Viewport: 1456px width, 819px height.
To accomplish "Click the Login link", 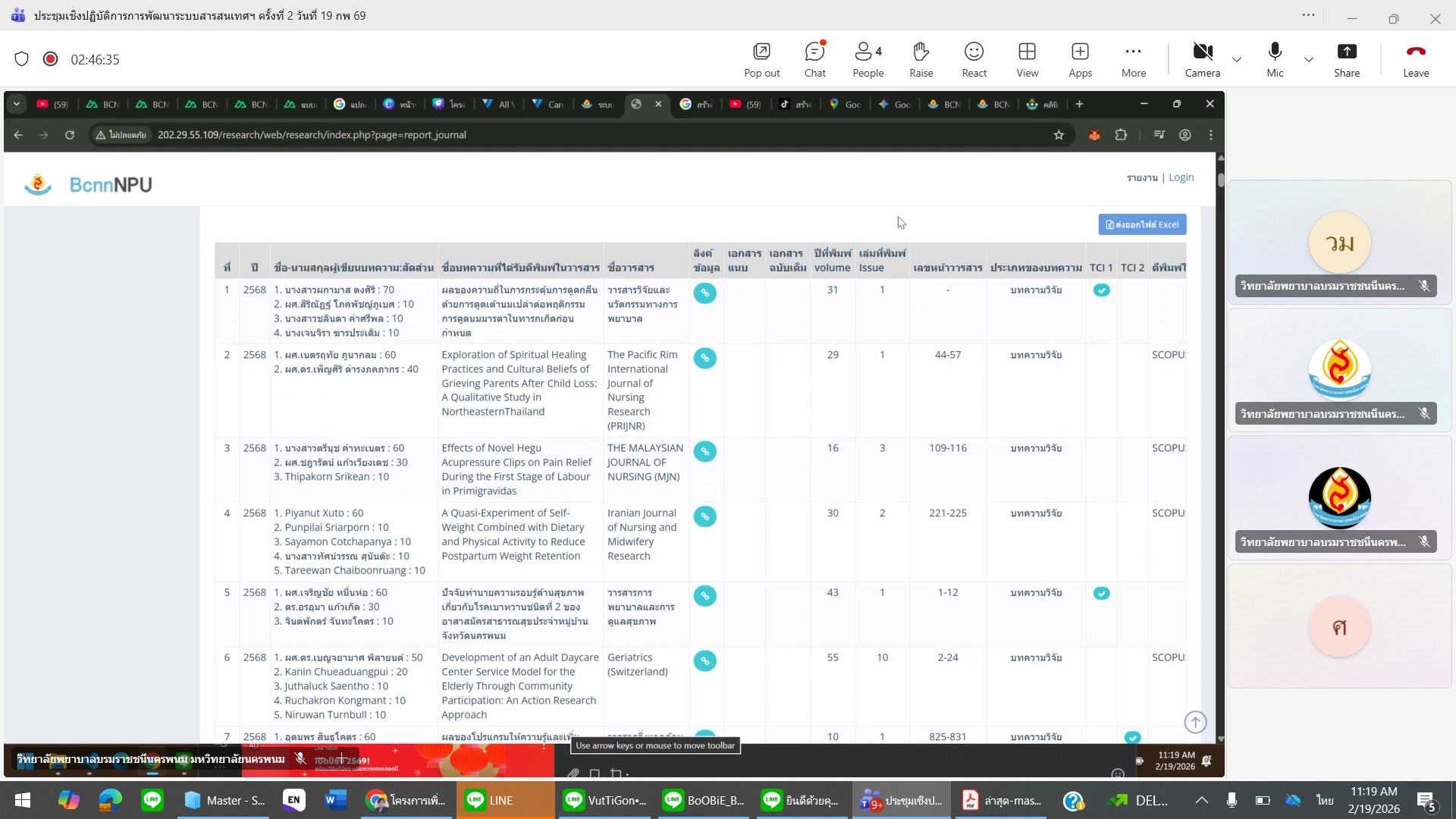I will click(x=1181, y=177).
